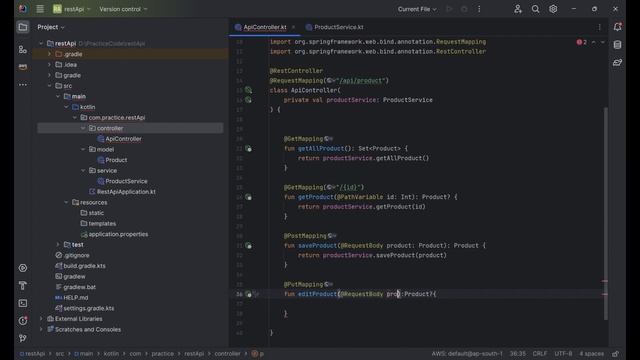Show more tool windows ellipsis

click(23, 84)
